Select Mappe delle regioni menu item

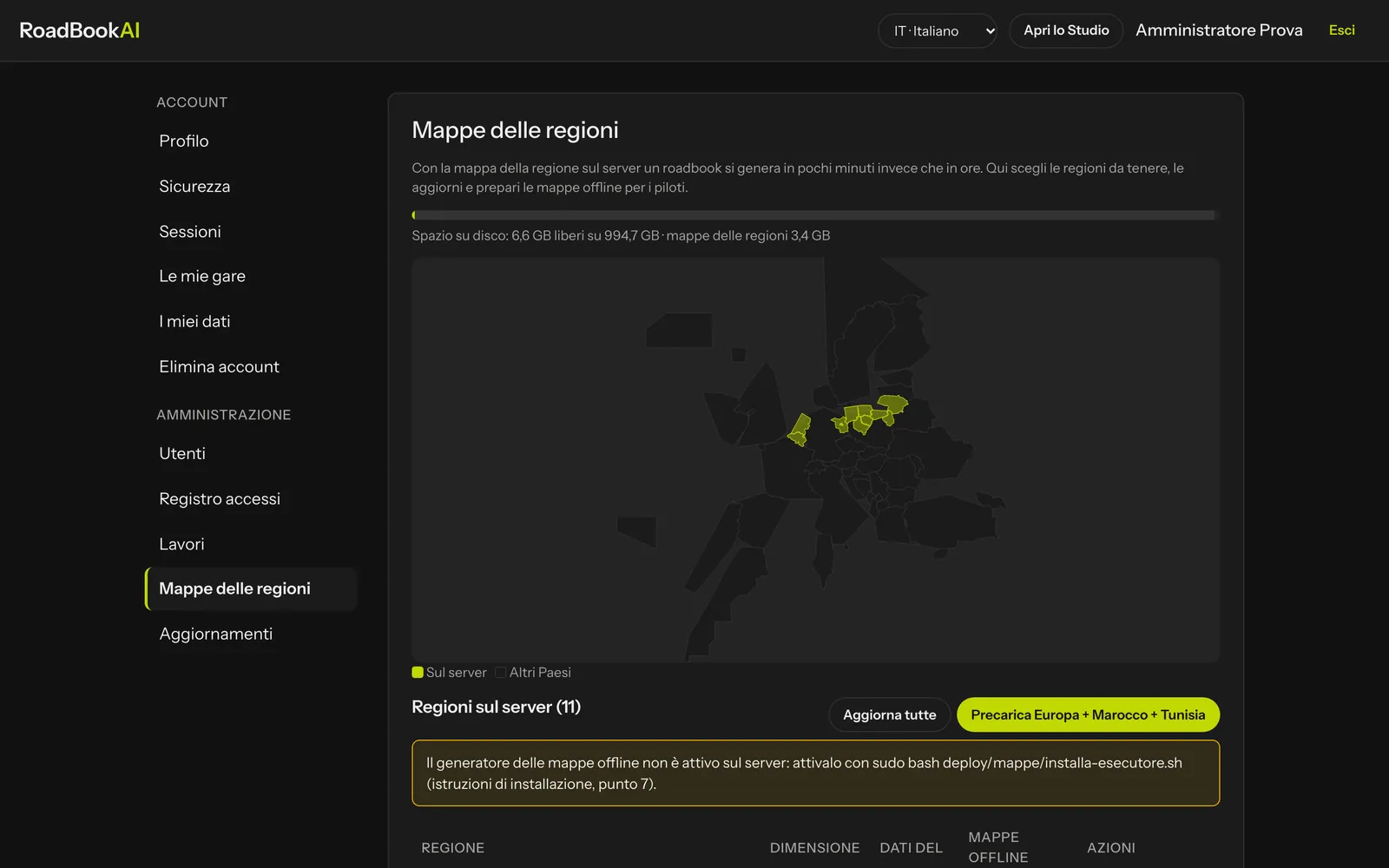coord(251,589)
